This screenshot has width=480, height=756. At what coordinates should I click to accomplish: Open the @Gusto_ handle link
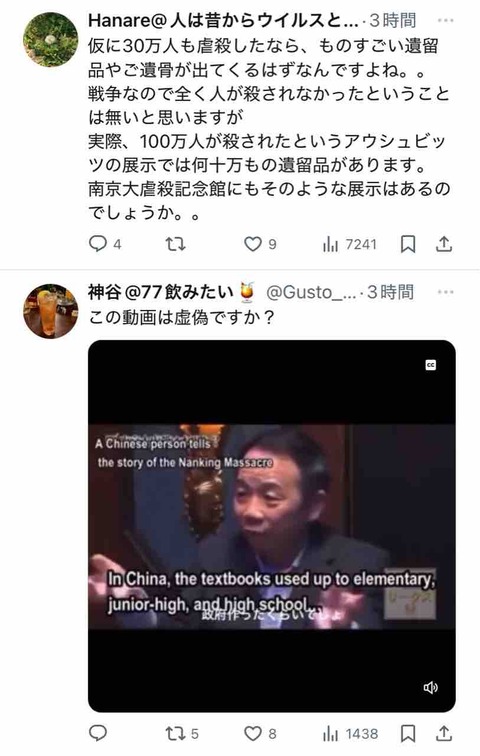pyautogui.click(x=311, y=292)
